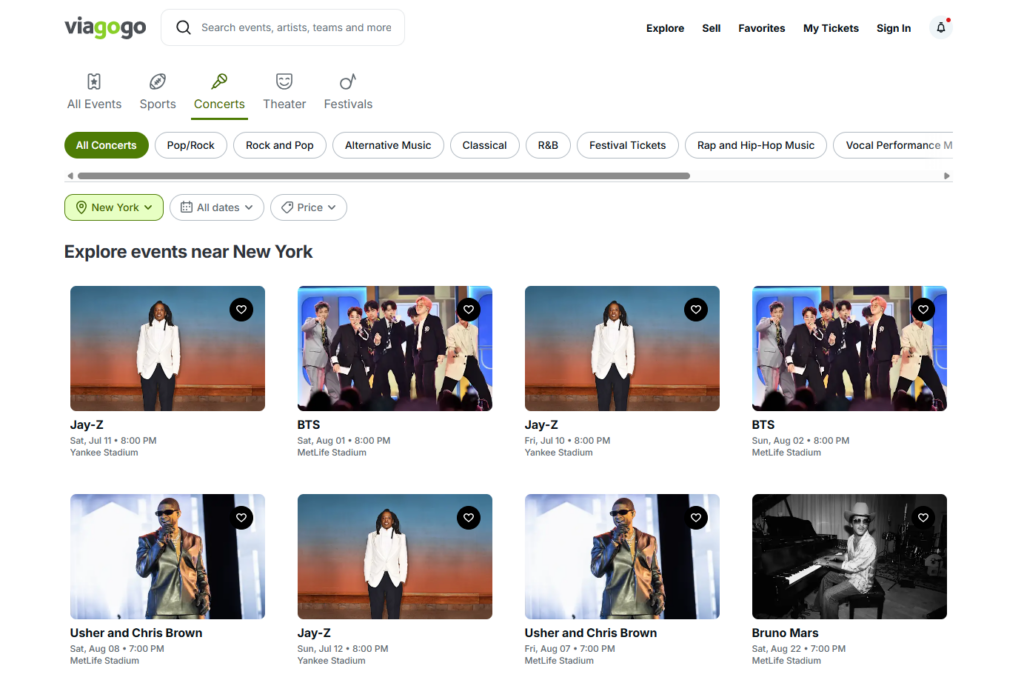Expand the New York location dropdown chevron
This screenshot has height=700, width=1024.
coord(148,208)
